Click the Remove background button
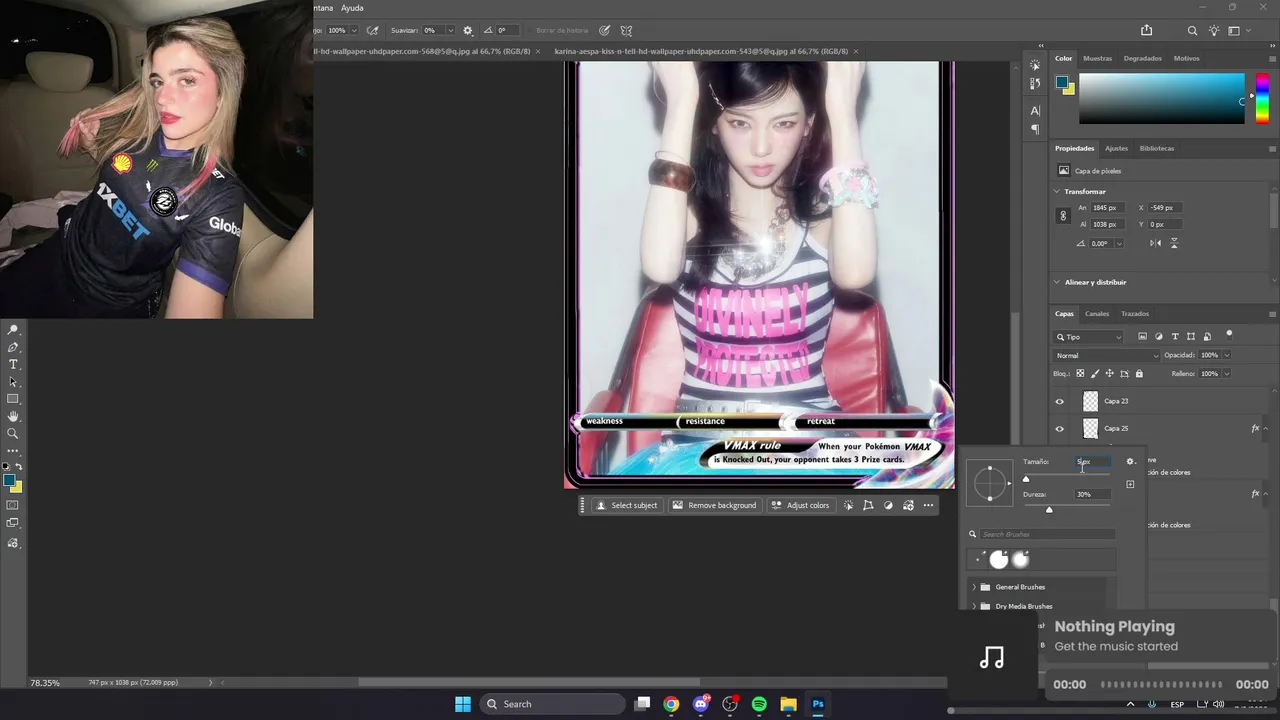 pos(714,505)
